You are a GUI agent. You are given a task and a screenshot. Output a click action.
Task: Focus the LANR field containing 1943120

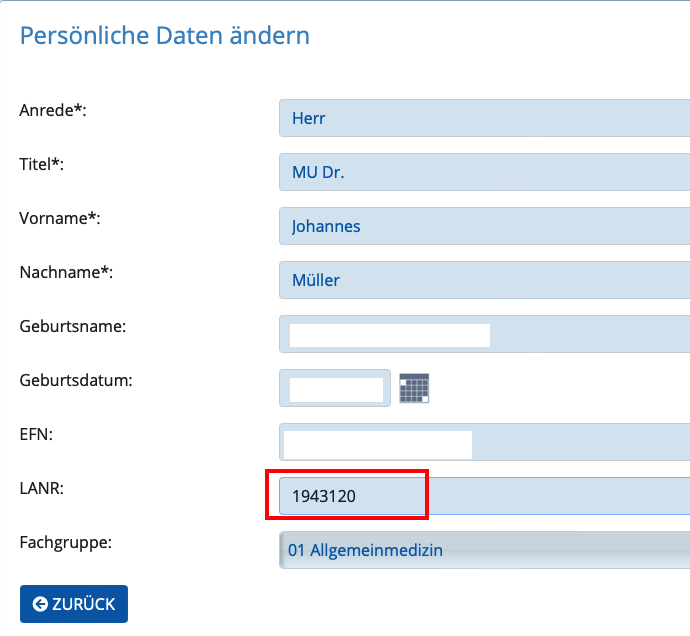pyautogui.click(x=484, y=496)
